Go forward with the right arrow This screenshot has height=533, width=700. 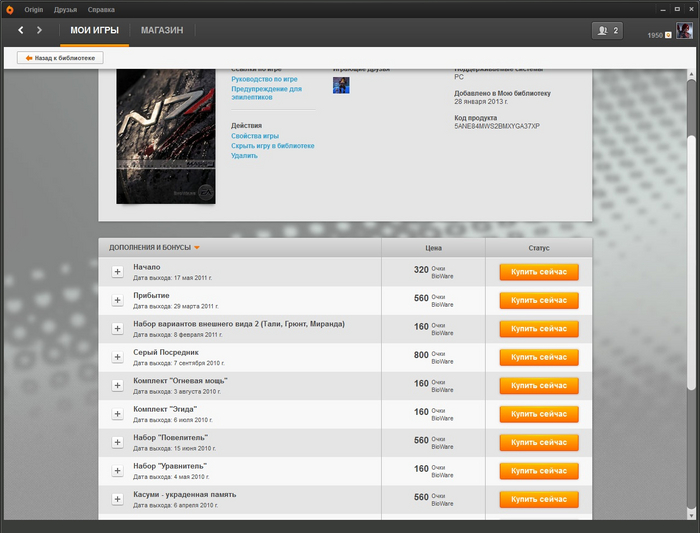39,30
